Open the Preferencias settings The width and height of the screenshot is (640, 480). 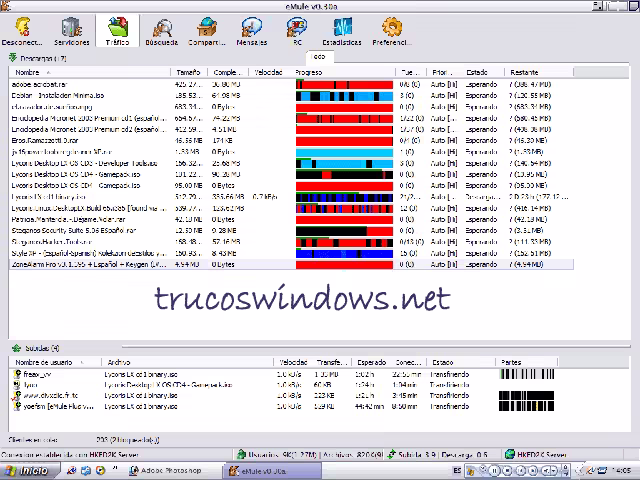tap(392, 31)
